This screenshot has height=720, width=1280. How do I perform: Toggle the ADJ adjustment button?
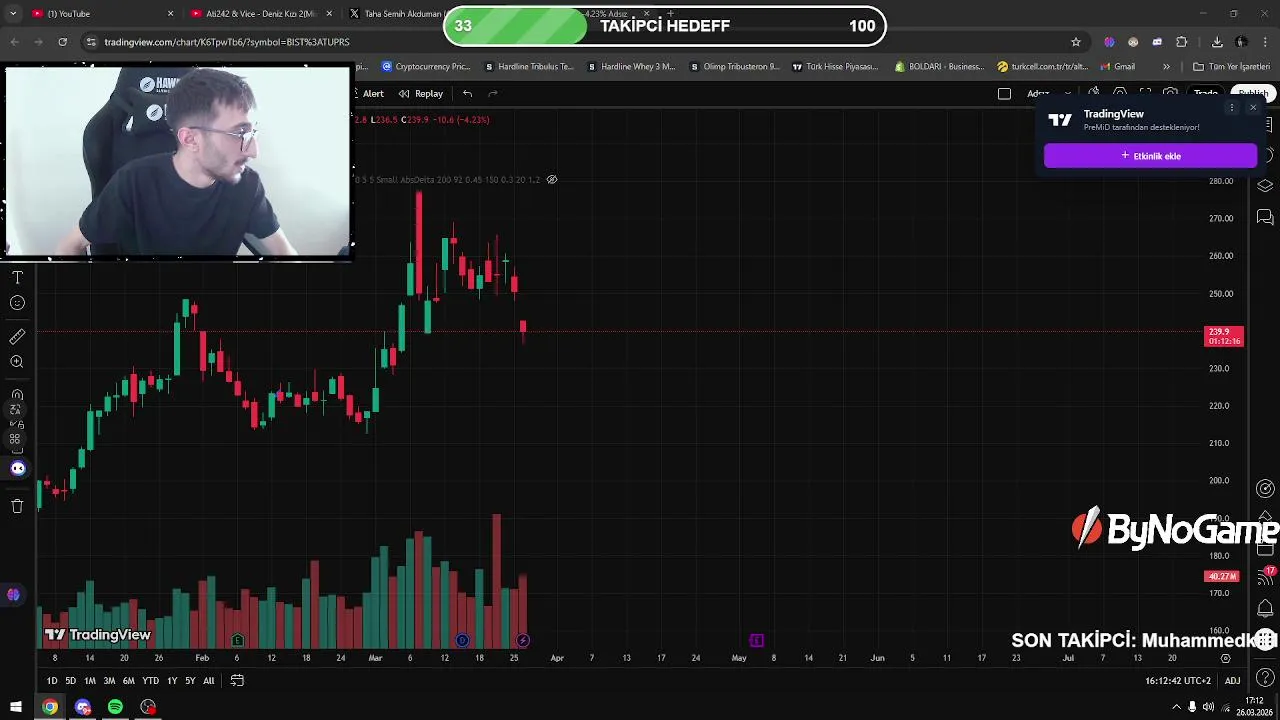tap(1232, 680)
